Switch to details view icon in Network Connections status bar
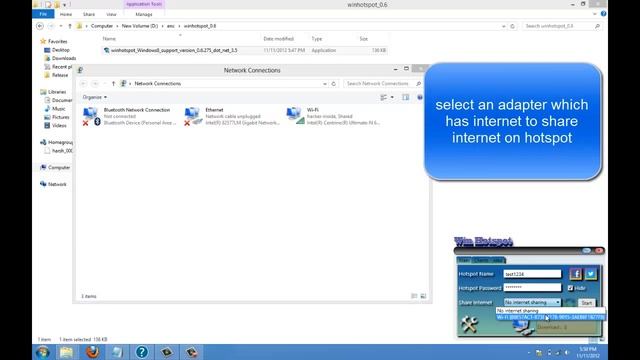Viewport: 640px width, 360px height. point(414,296)
